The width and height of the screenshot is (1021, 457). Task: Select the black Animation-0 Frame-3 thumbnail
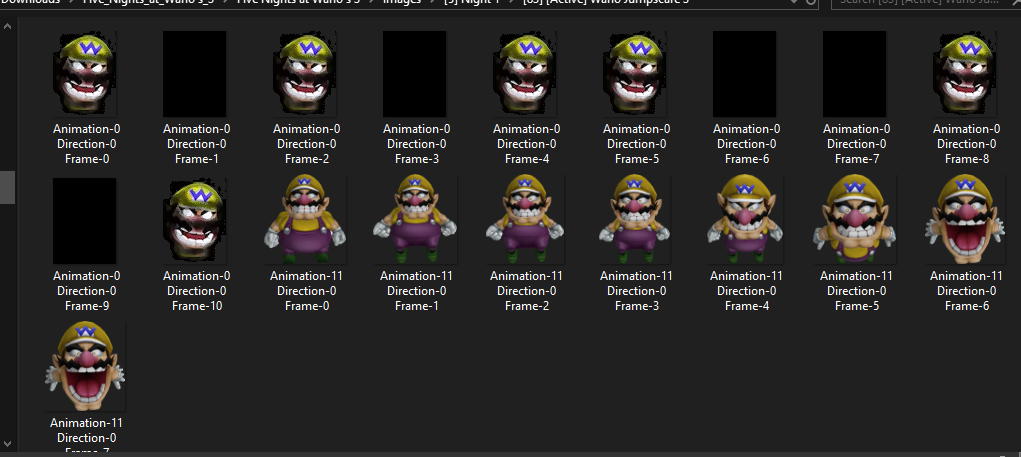click(x=415, y=74)
